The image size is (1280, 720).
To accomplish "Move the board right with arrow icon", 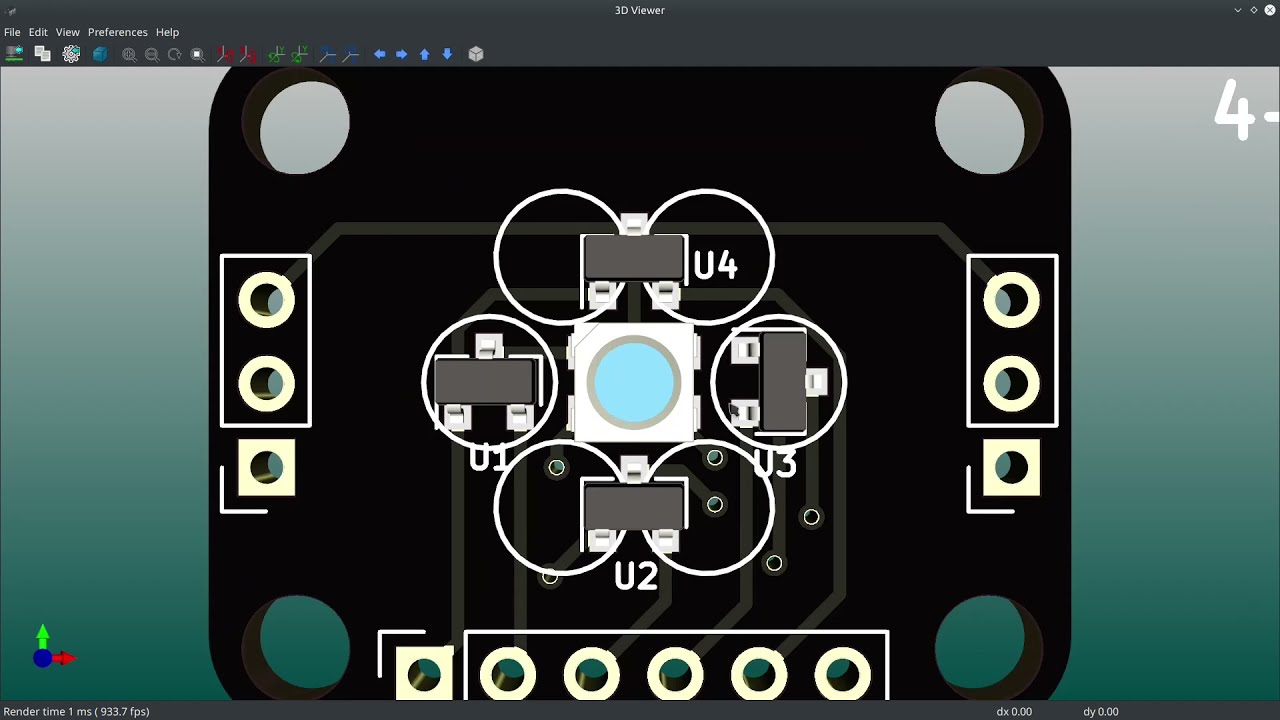I will point(402,54).
